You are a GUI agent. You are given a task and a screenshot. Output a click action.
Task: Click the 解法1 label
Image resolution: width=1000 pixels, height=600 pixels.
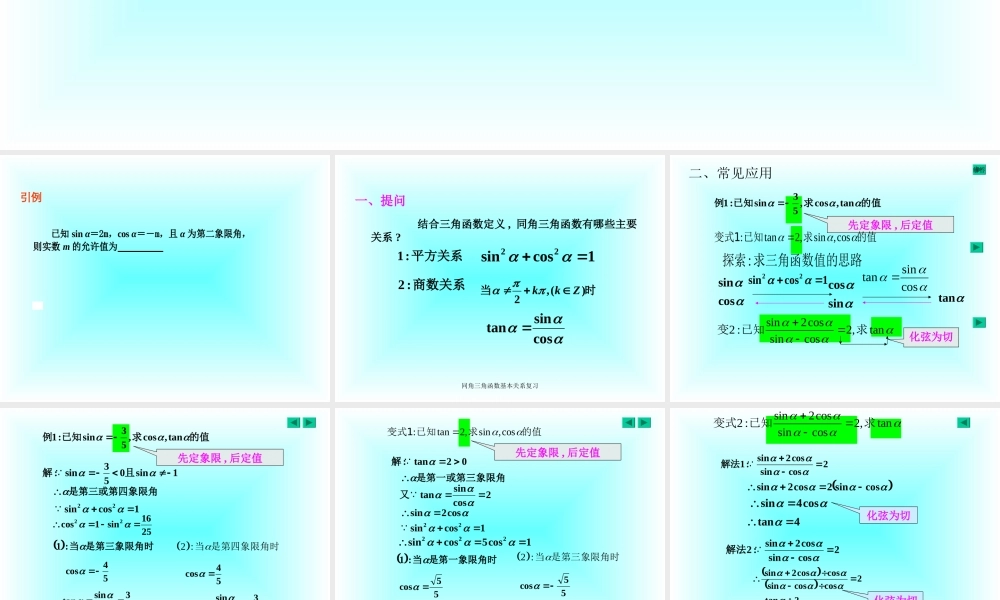pyautogui.click(x=737, y=464)
